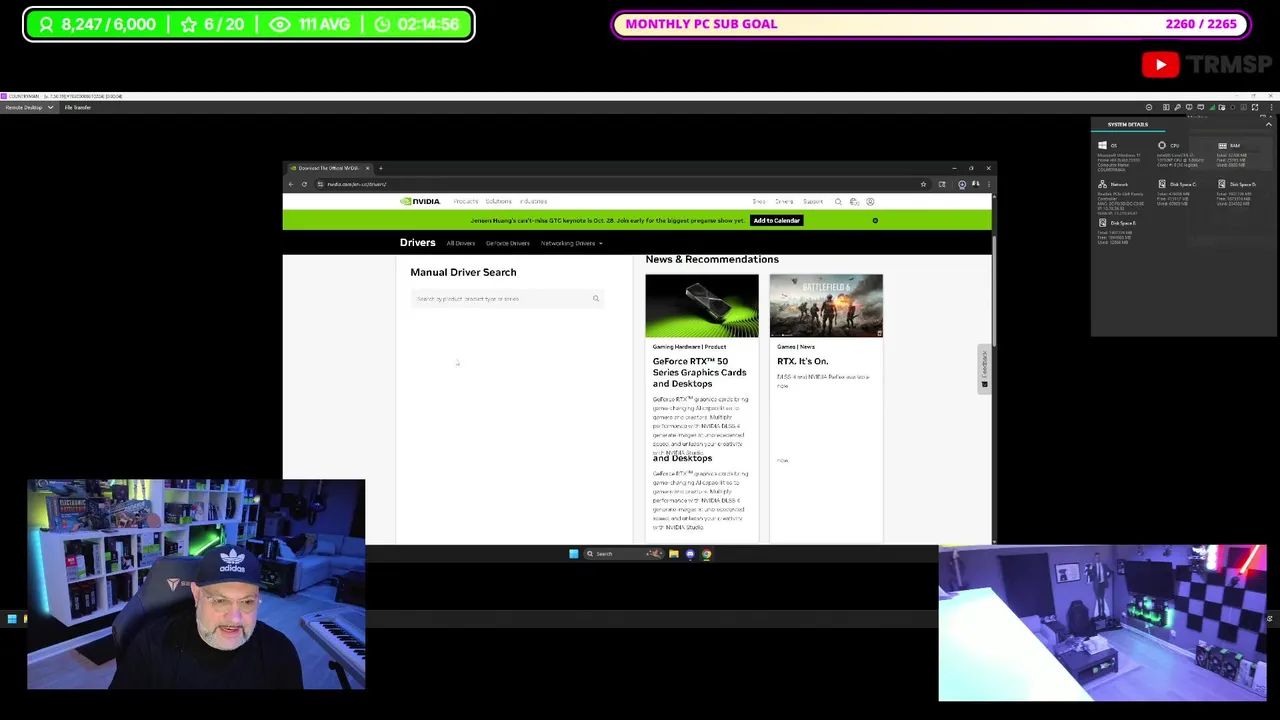This screenshot has width=1280, height=720.
Task: Click the Feedback tab on the page edge
Action: pos(985,369)
